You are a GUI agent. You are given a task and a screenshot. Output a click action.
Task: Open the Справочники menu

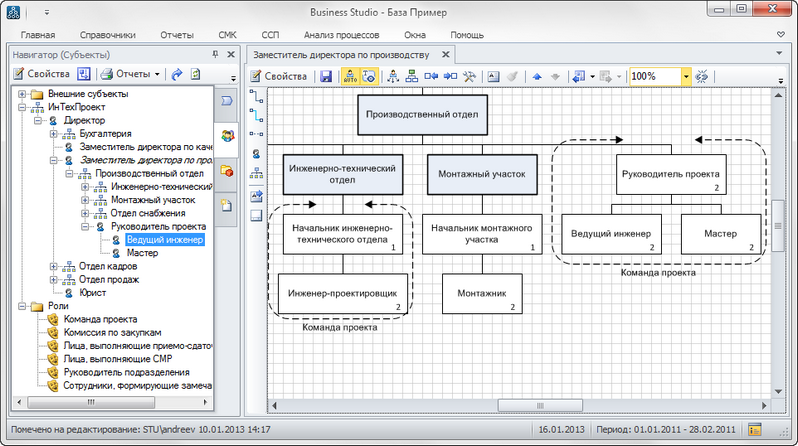(x=107, y=35)
